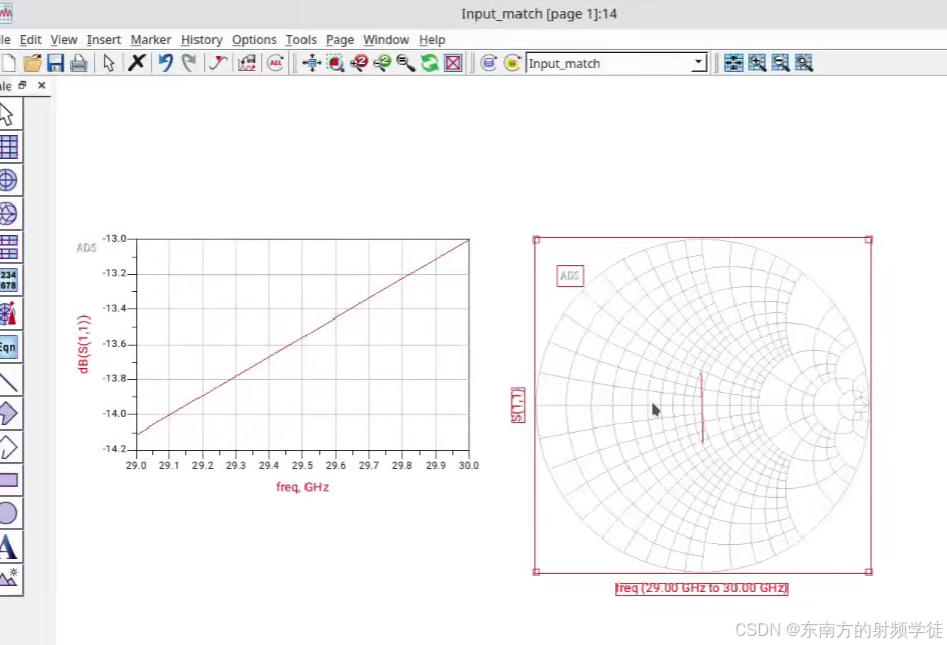Screen dimensions: 947x645
Task: Insert a picture with the mountain icon
Action: click(9, 579)
